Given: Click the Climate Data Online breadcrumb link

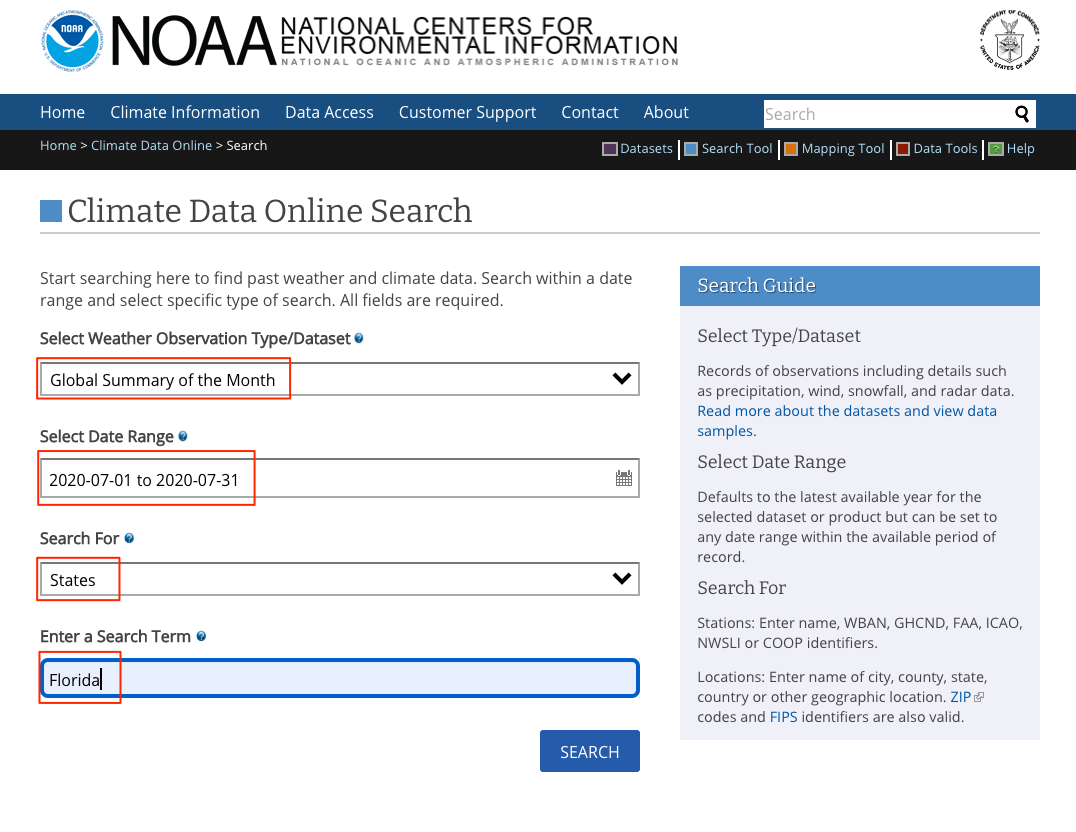Looking at the screenshot, I should pos(151,145).
